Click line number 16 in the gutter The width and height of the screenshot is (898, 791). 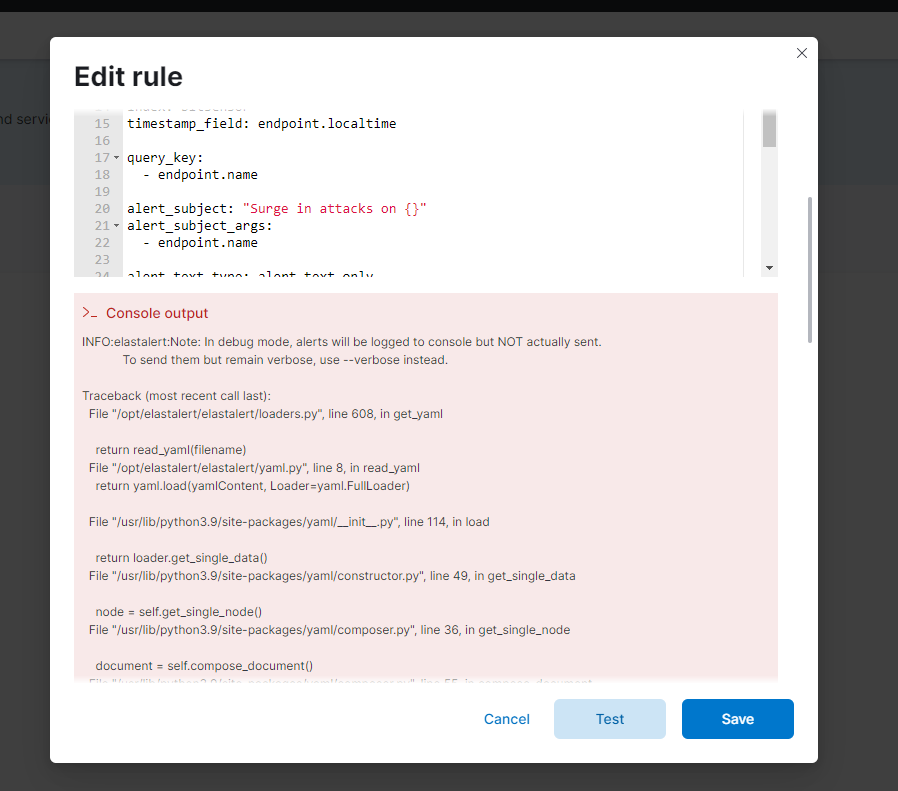click(x=102, y=141)
